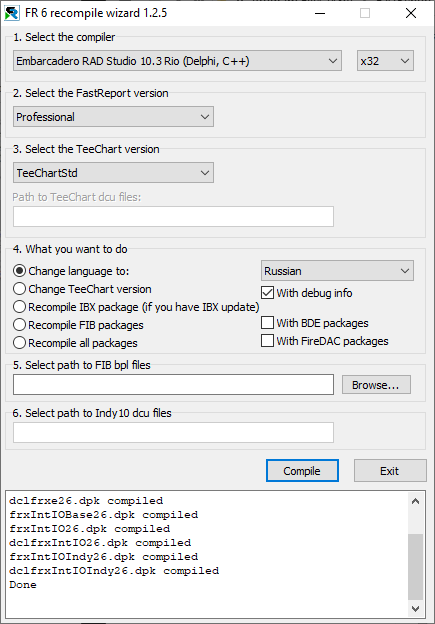The height and width of the screenshot is (624, 435).
Task: Open the x32 platform dropdown
Action: 385,61
